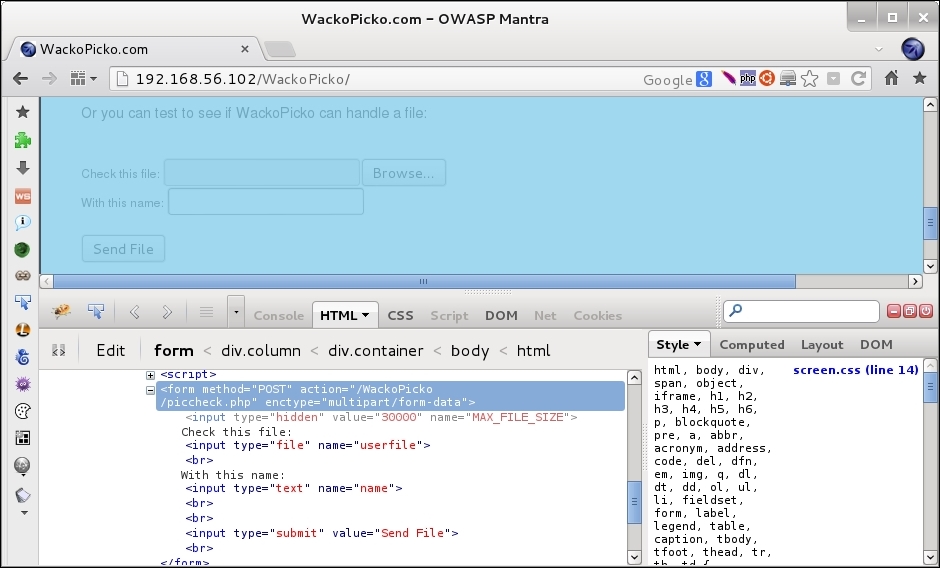Open the DOM tab in the main panel bar
This screenshot has width=940, height=568.
coord(501,315)
